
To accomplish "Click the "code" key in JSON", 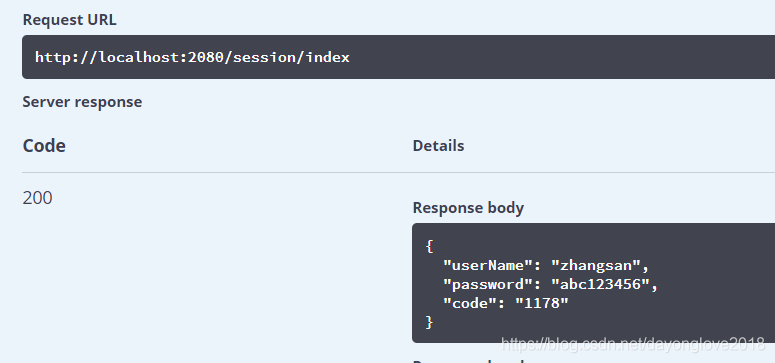I will [470, 303].
